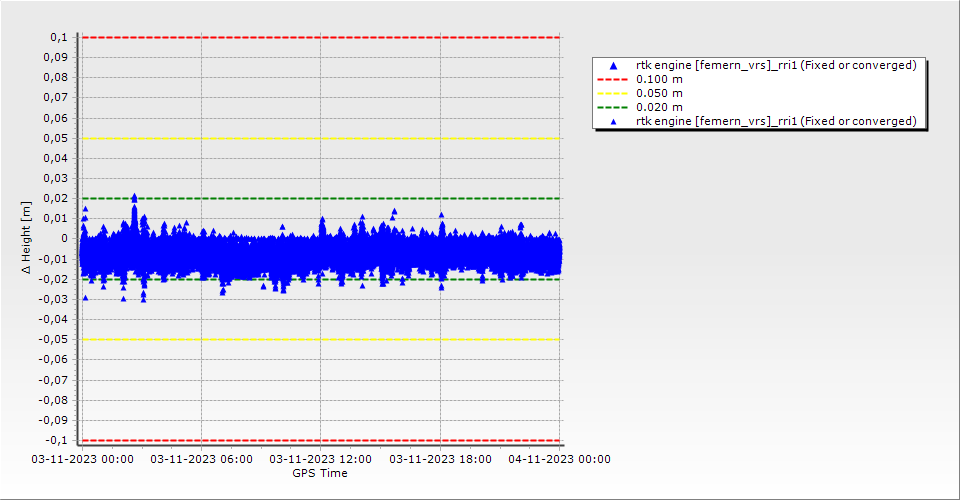Click the highest data spike touching the green line

(x=134, y=199)
